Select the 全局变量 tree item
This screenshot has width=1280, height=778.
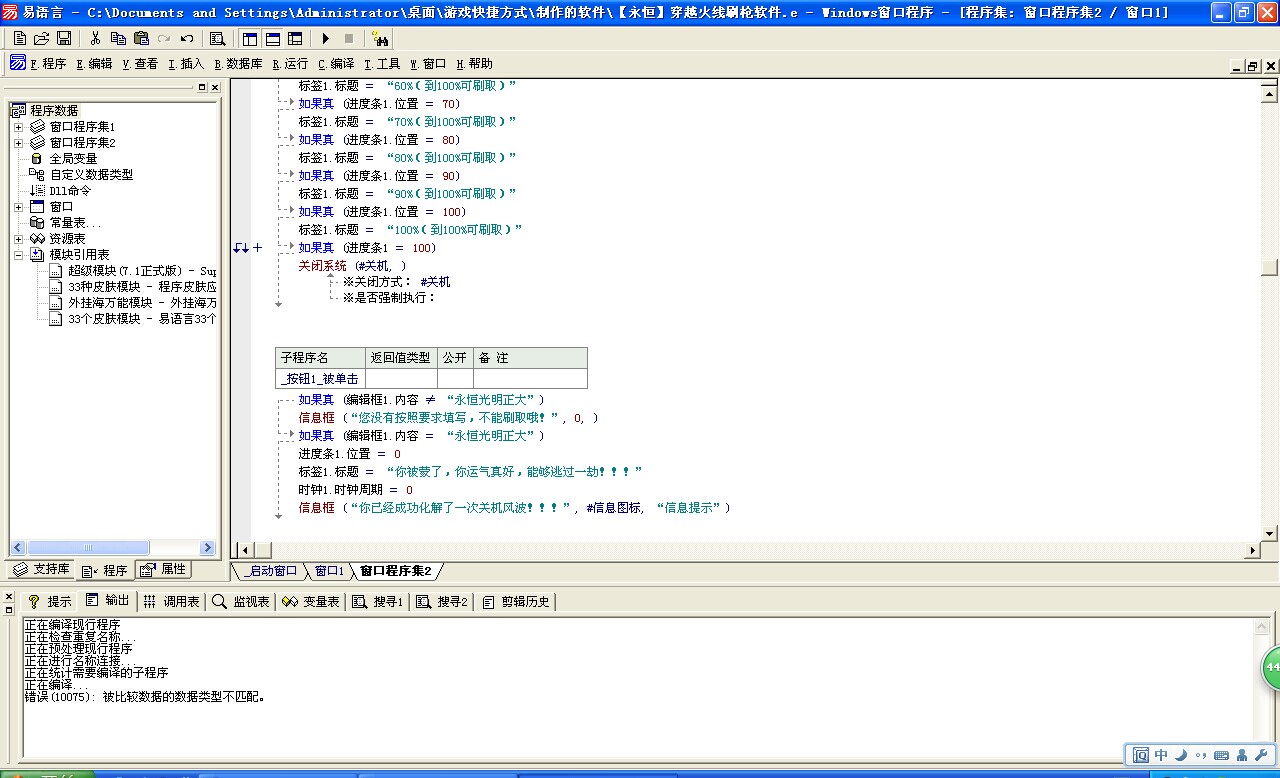click(x=73, y=158)
